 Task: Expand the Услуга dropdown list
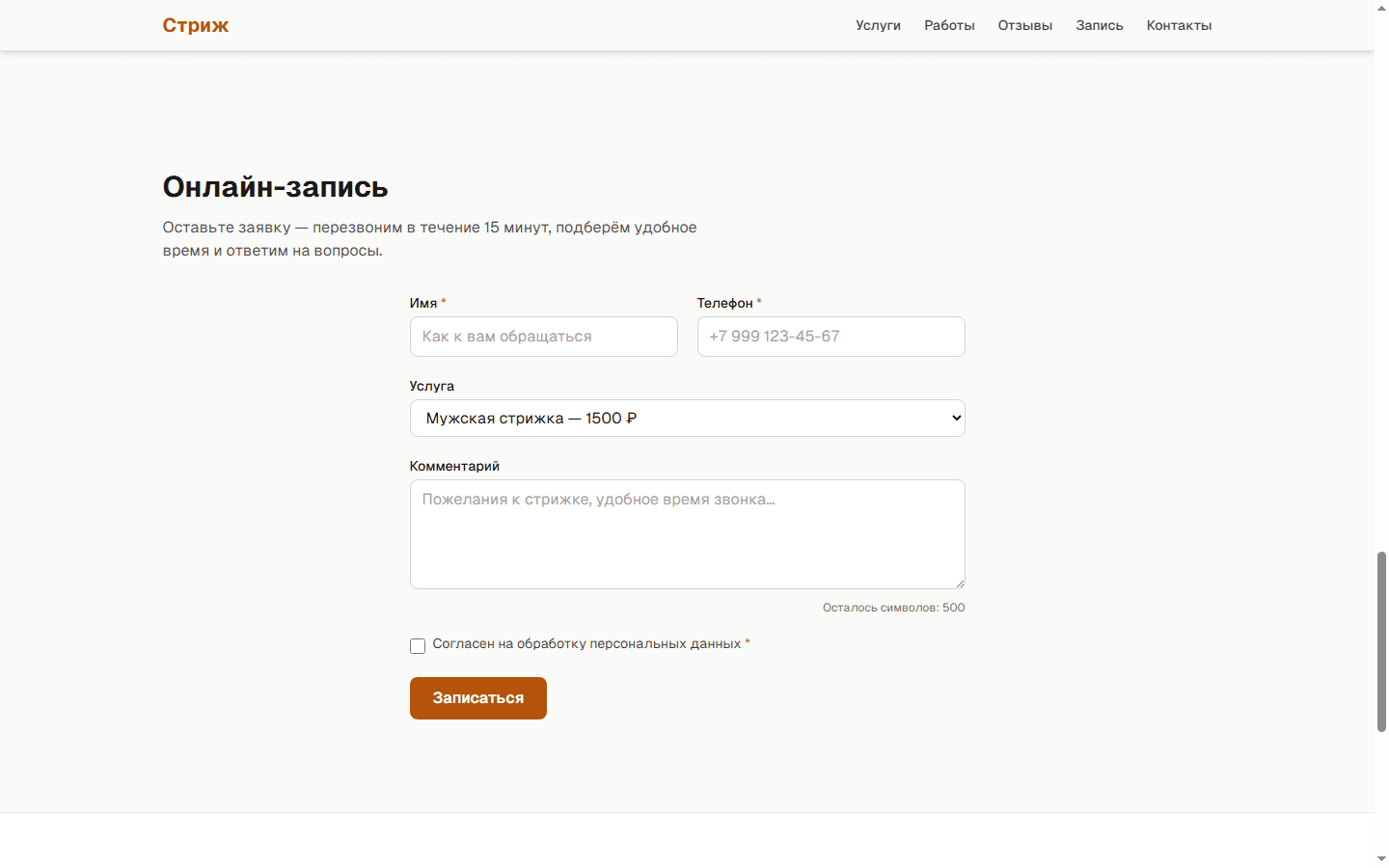pyautogui.click(x=688, y=418)
